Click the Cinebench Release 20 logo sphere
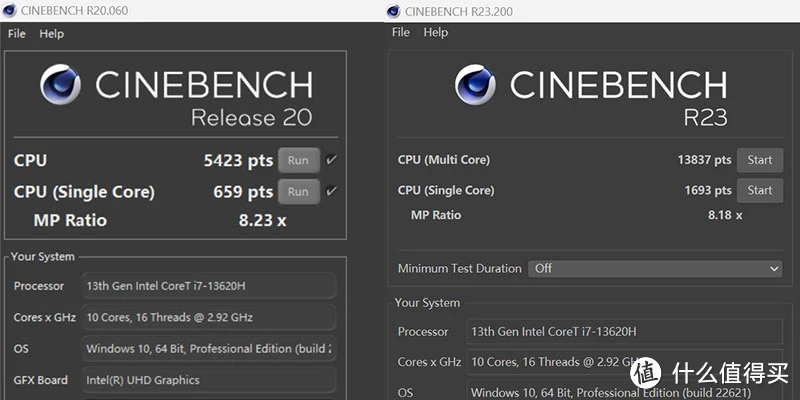Screen dimensions: 800x400 [60, 84]
